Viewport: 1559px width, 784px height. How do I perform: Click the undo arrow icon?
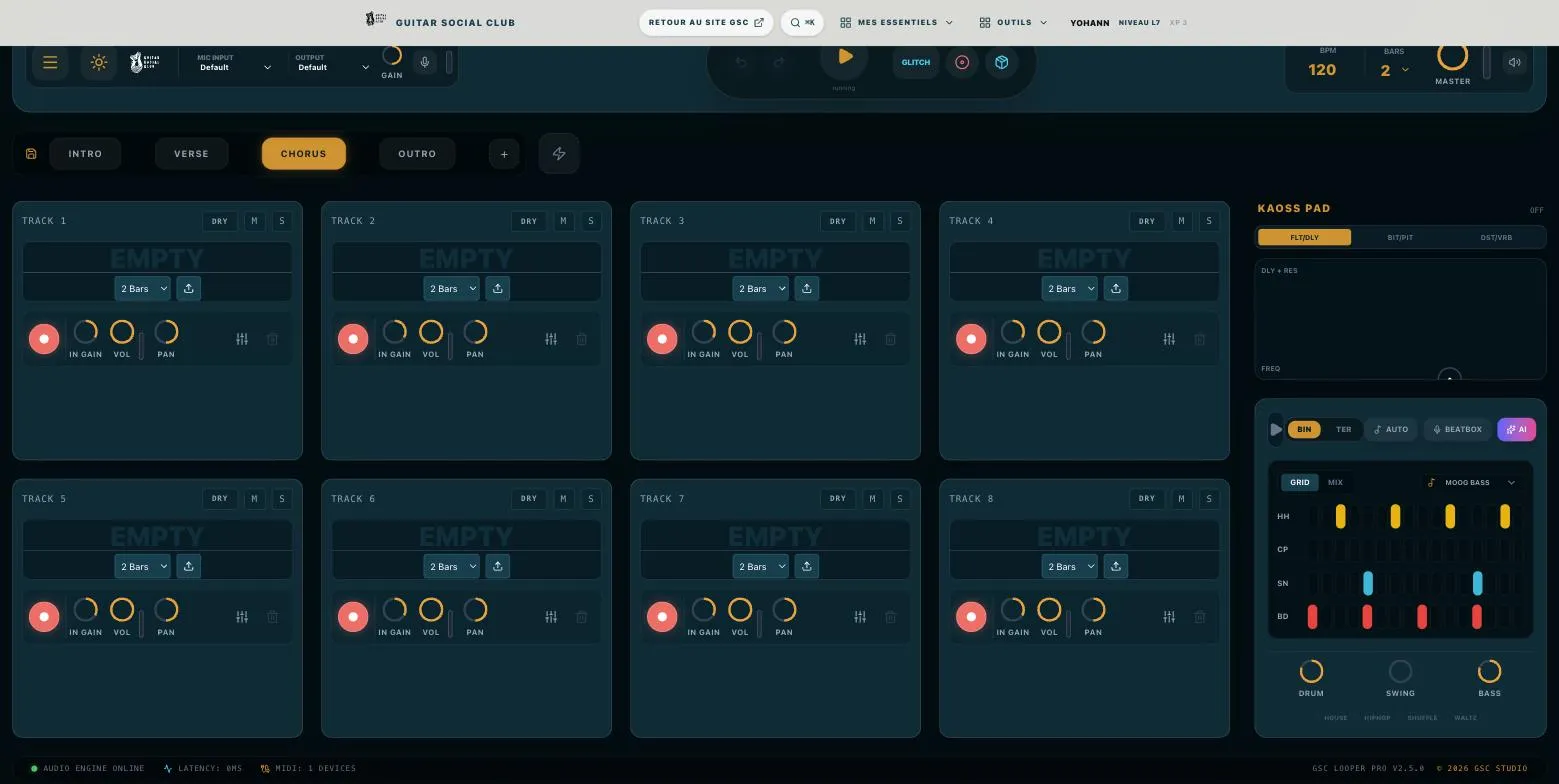[x=741, y=62]
